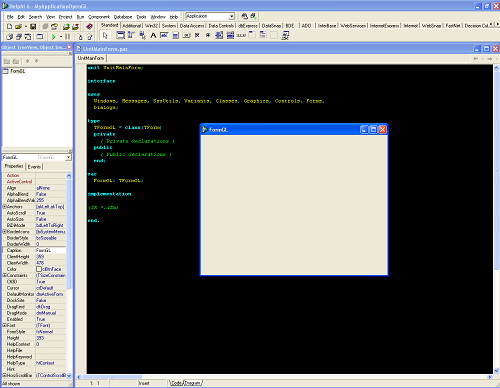
Task: Pick the Label component (letter A)
Action: (153, 35)
